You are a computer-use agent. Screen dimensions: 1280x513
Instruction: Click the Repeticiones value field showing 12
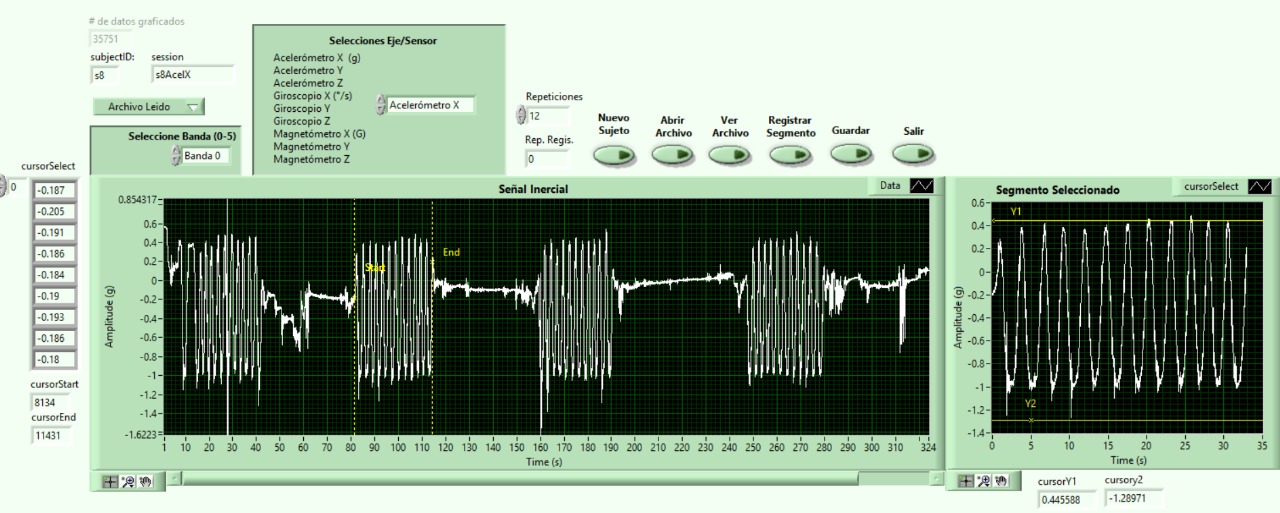(x=548, y=116)
